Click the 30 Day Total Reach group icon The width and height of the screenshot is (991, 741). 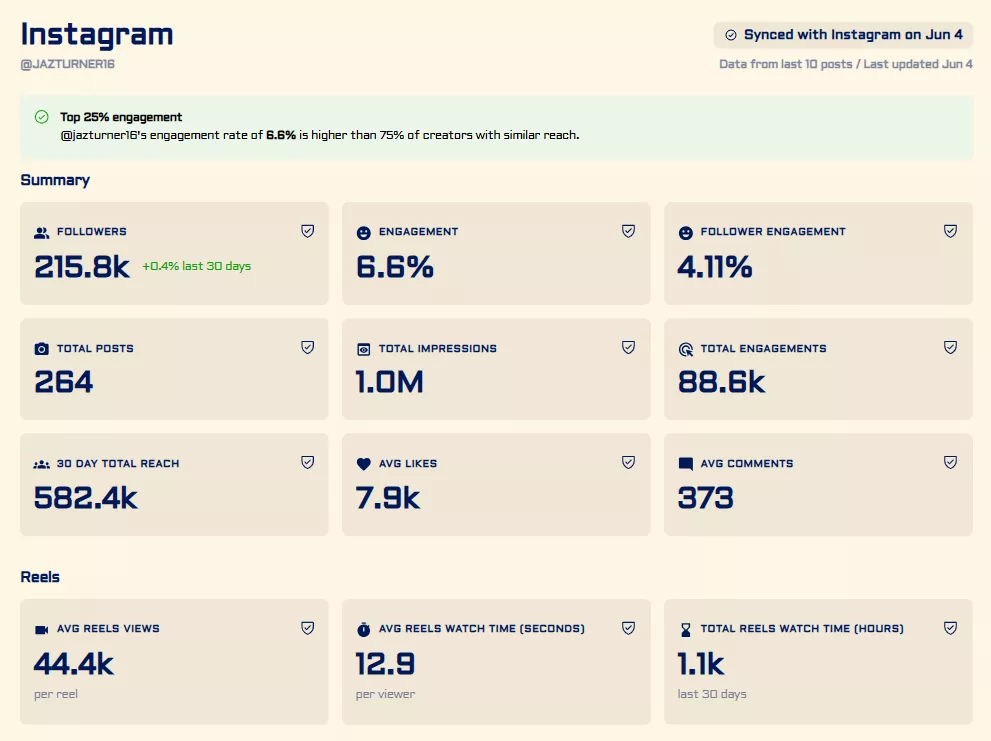click(x=42, y=464)
